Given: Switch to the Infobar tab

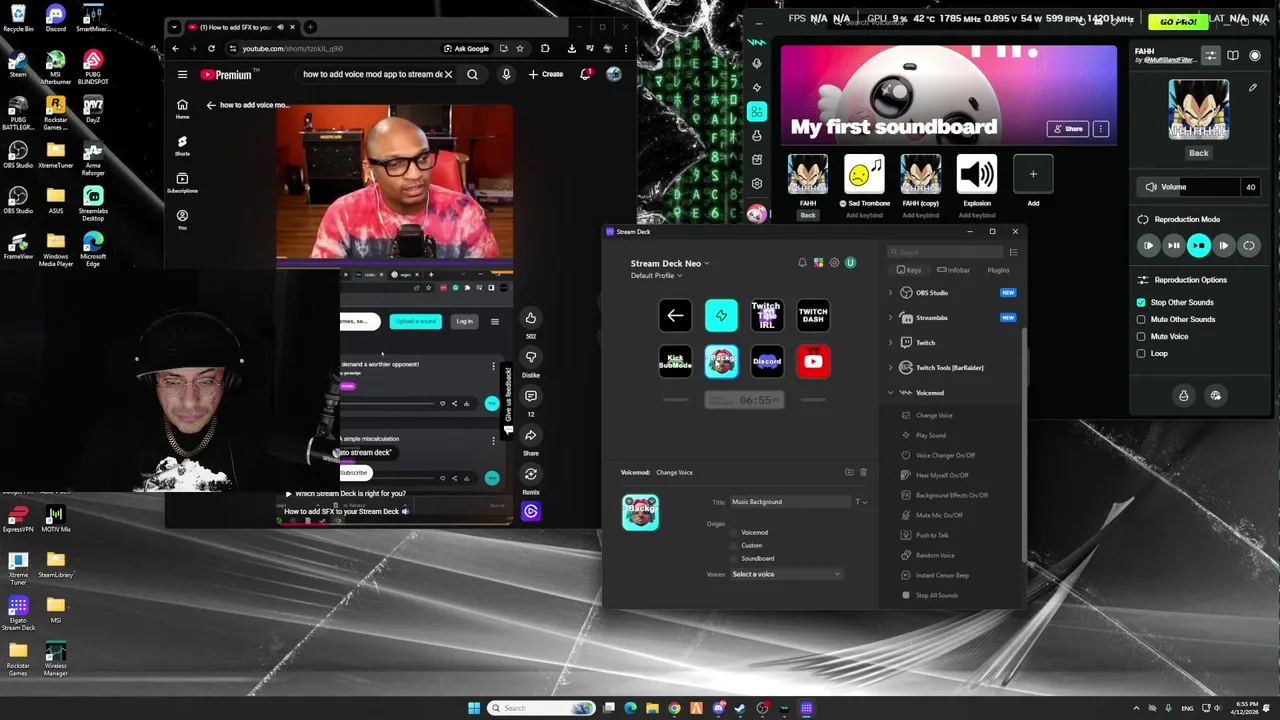Looking at the screenshot, I should click(x=953, y=270).
